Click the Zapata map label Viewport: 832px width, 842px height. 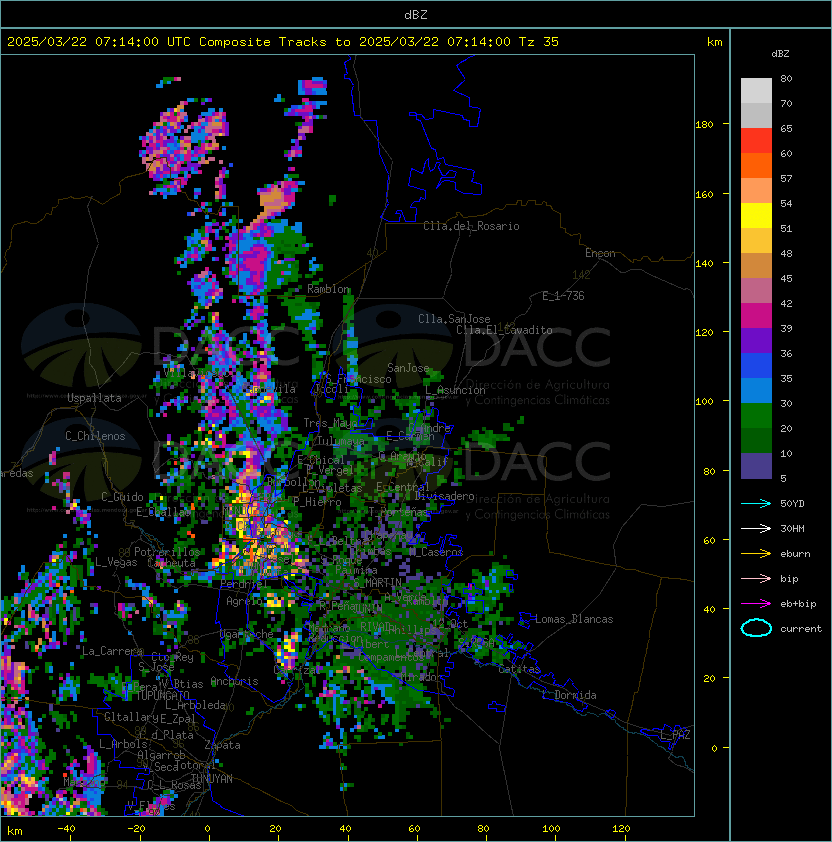[x=222, y=745]
